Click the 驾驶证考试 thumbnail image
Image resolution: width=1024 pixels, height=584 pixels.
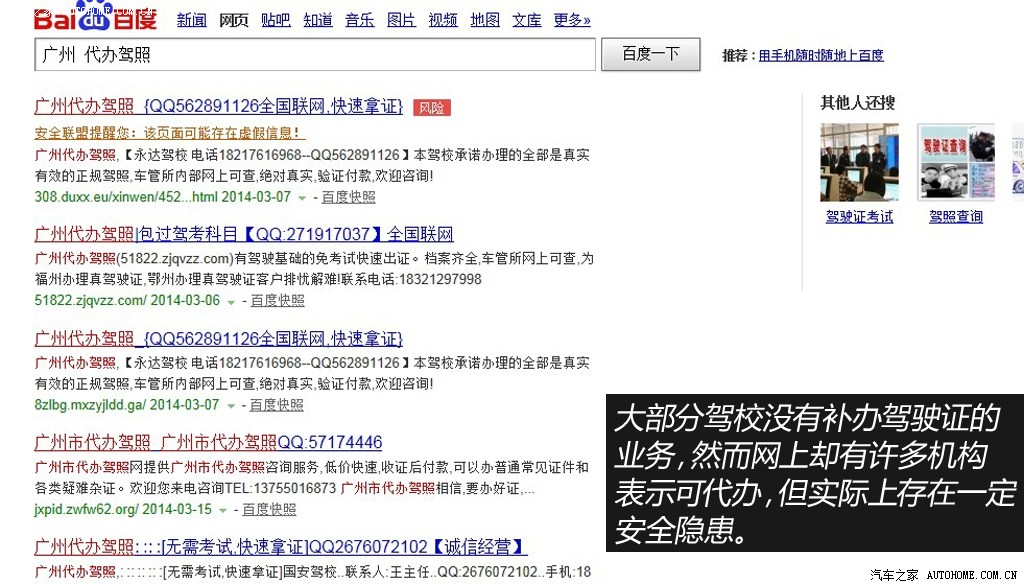pos(859,162)
